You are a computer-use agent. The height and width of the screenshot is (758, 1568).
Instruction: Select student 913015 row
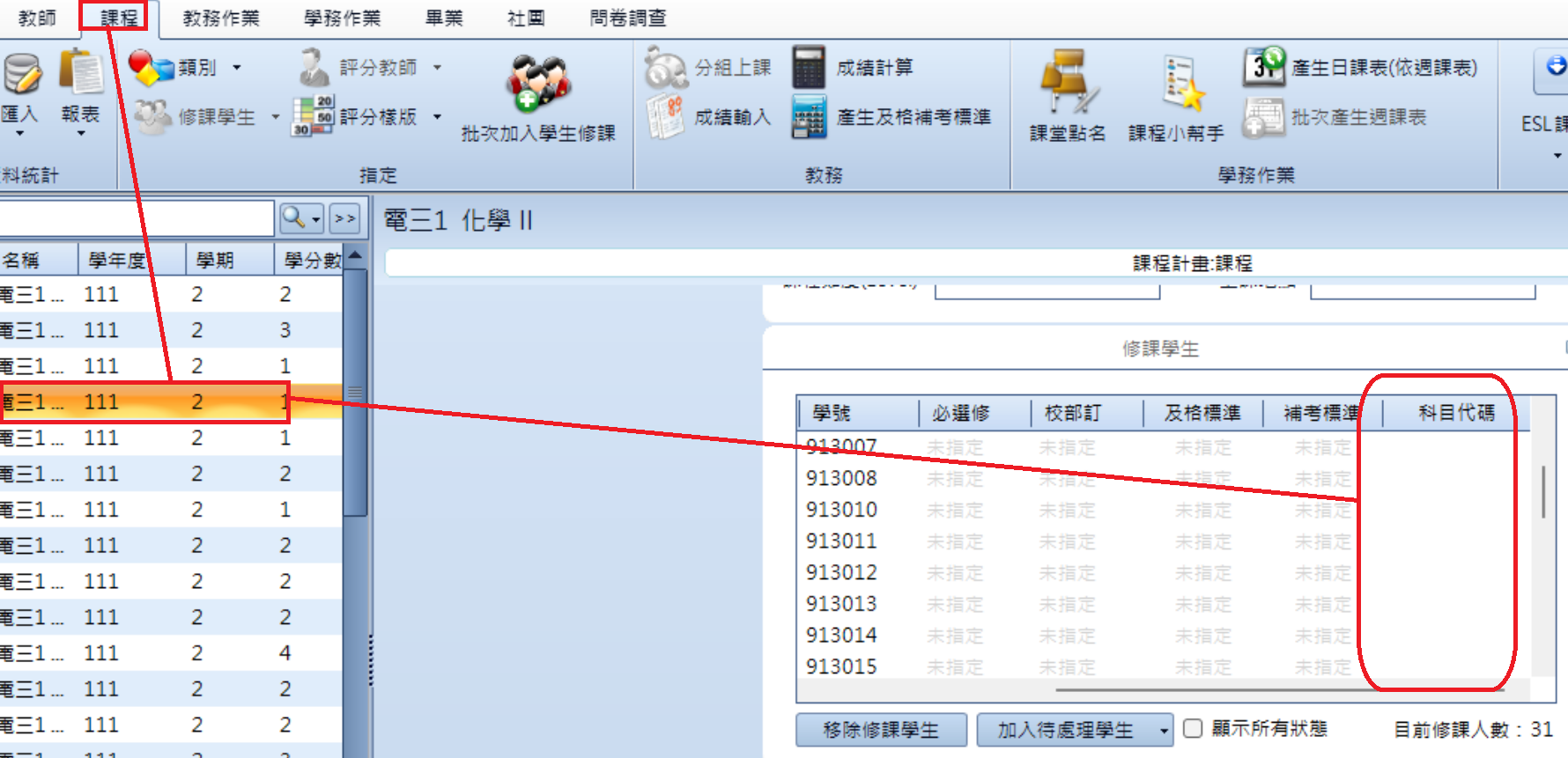pos(1163,666)
